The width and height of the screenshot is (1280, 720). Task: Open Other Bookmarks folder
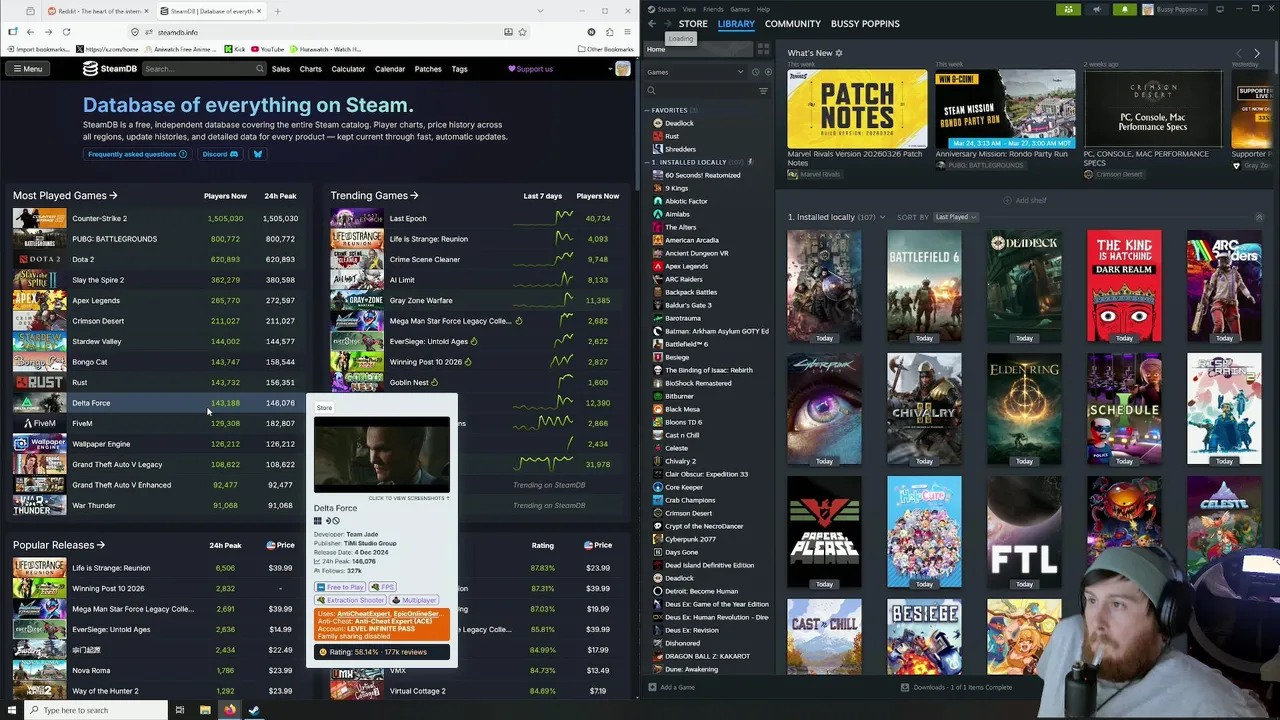pyautogui.click(x=605, y=49)
